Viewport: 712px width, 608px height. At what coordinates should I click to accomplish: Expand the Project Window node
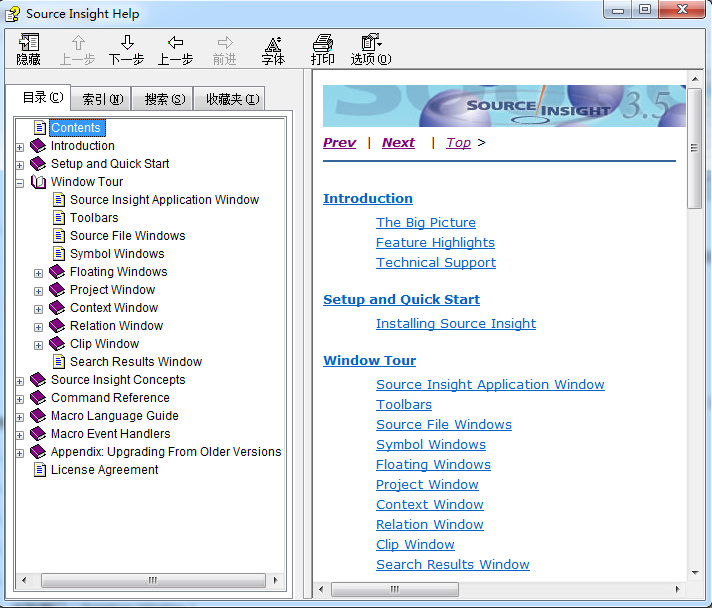click(39, 292)
